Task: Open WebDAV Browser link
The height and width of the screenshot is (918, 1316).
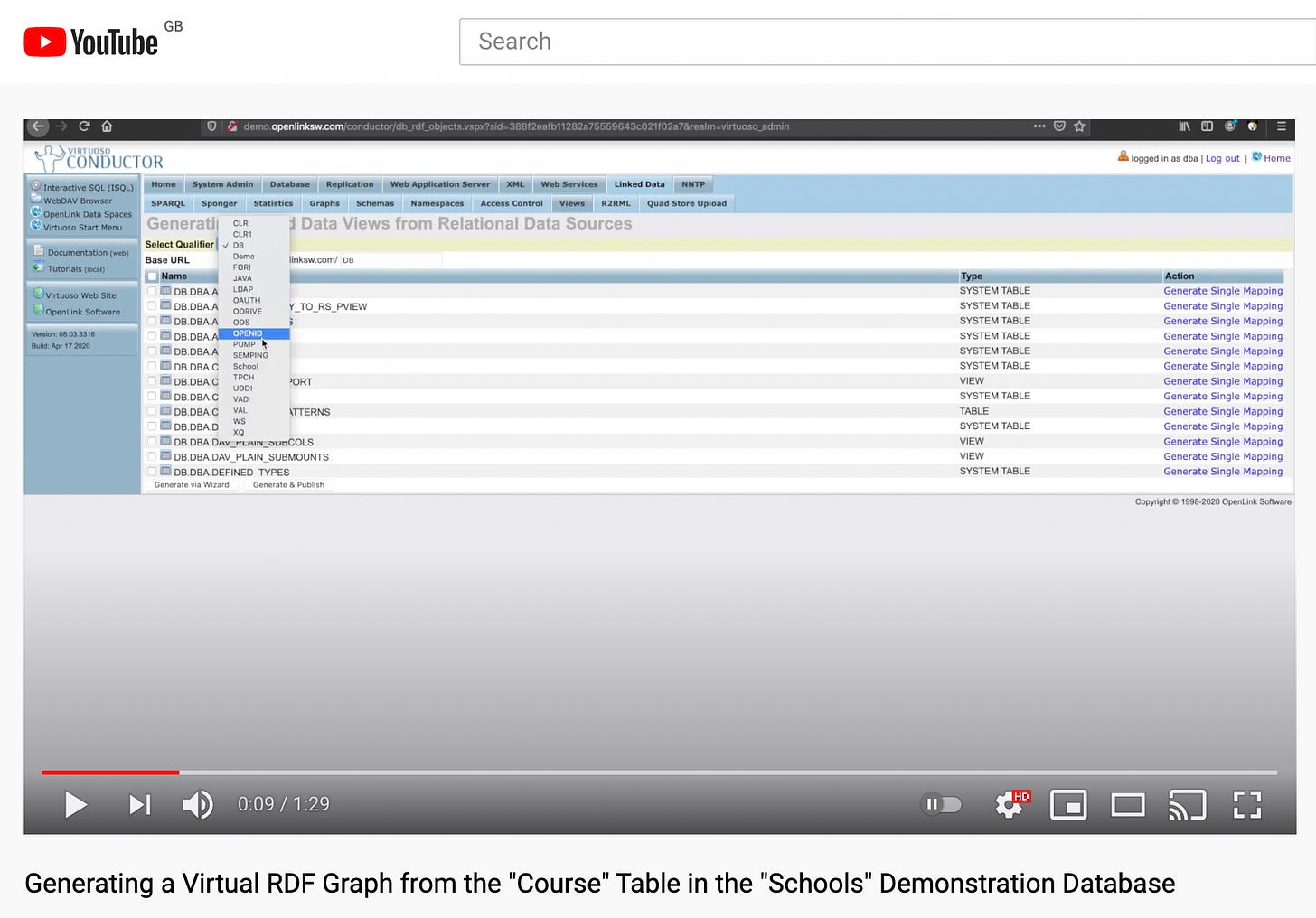Action: click(78, 201)
